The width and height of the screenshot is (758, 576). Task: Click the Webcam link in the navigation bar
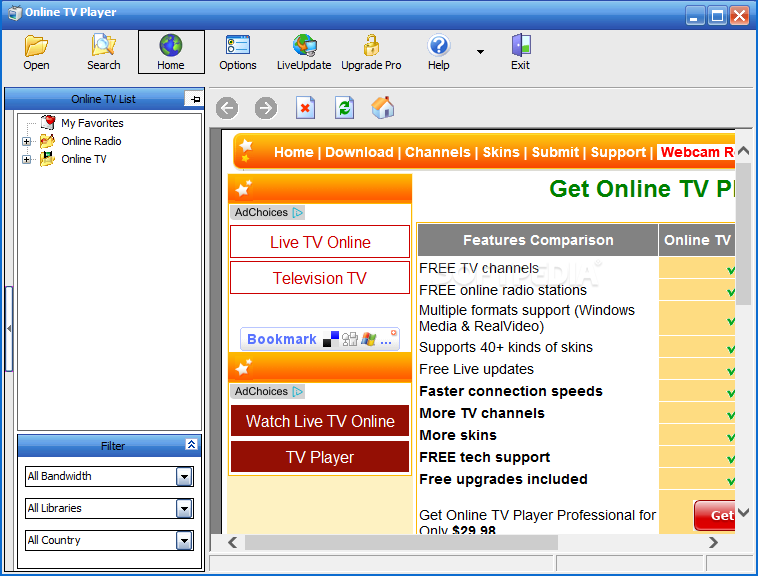point(696,152)
